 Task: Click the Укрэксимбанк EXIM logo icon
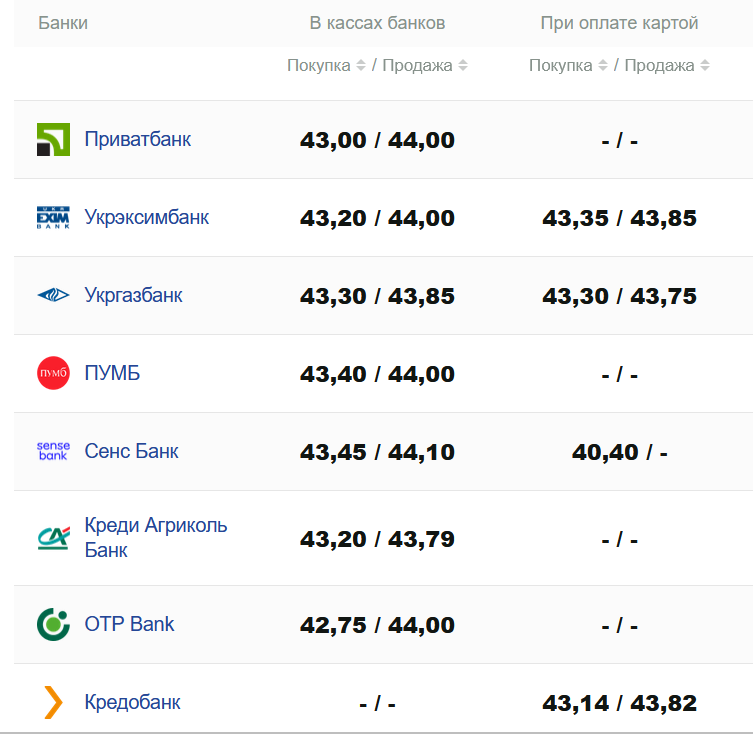tap(53, 218)
